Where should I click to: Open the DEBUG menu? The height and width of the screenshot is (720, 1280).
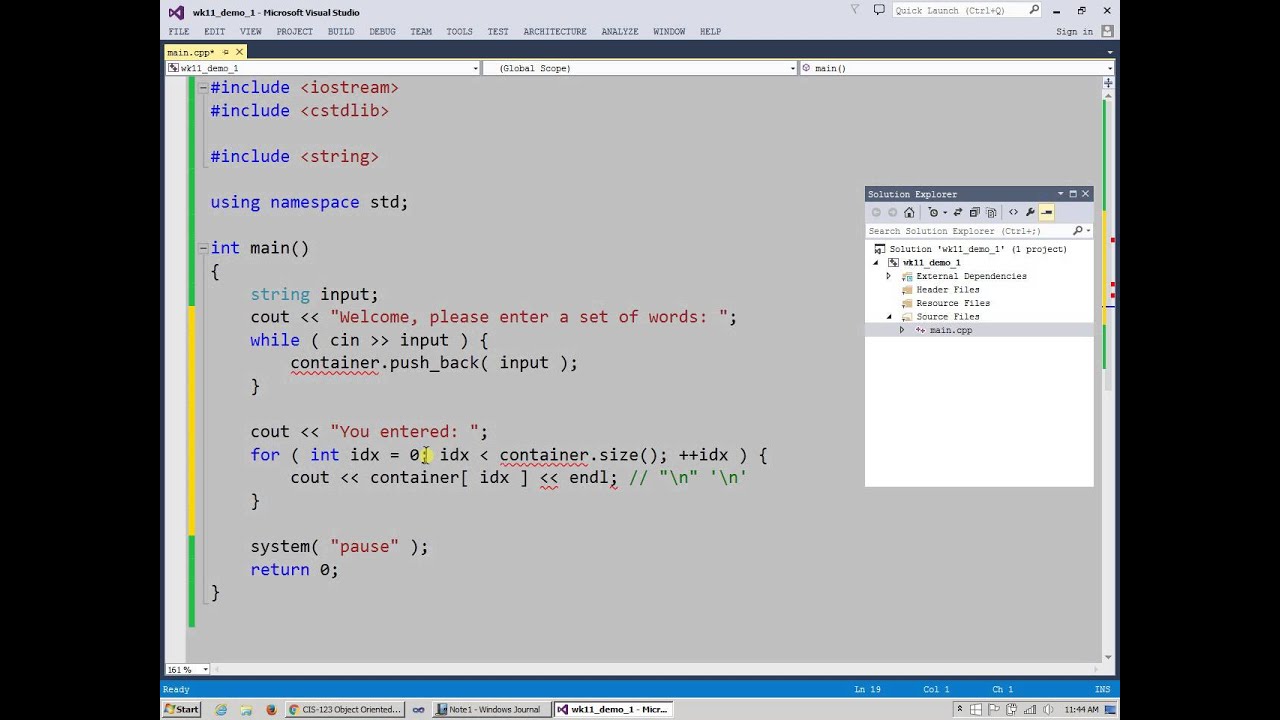(x=382, y=31)
